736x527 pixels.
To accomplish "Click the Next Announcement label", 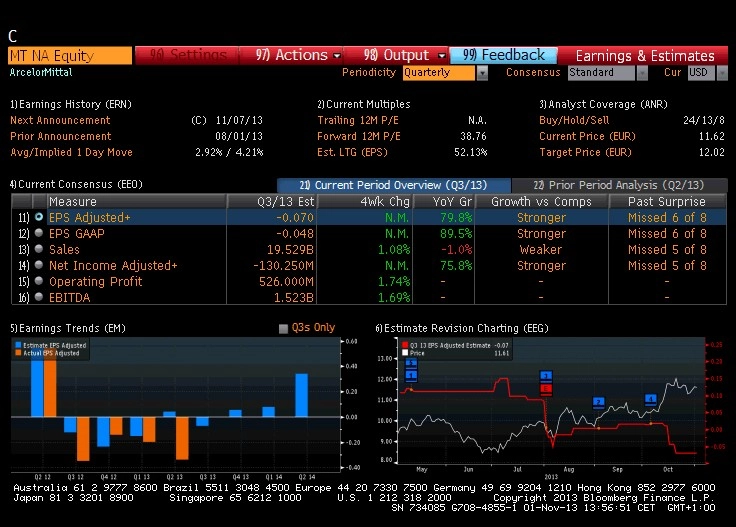I will [60, 120].
